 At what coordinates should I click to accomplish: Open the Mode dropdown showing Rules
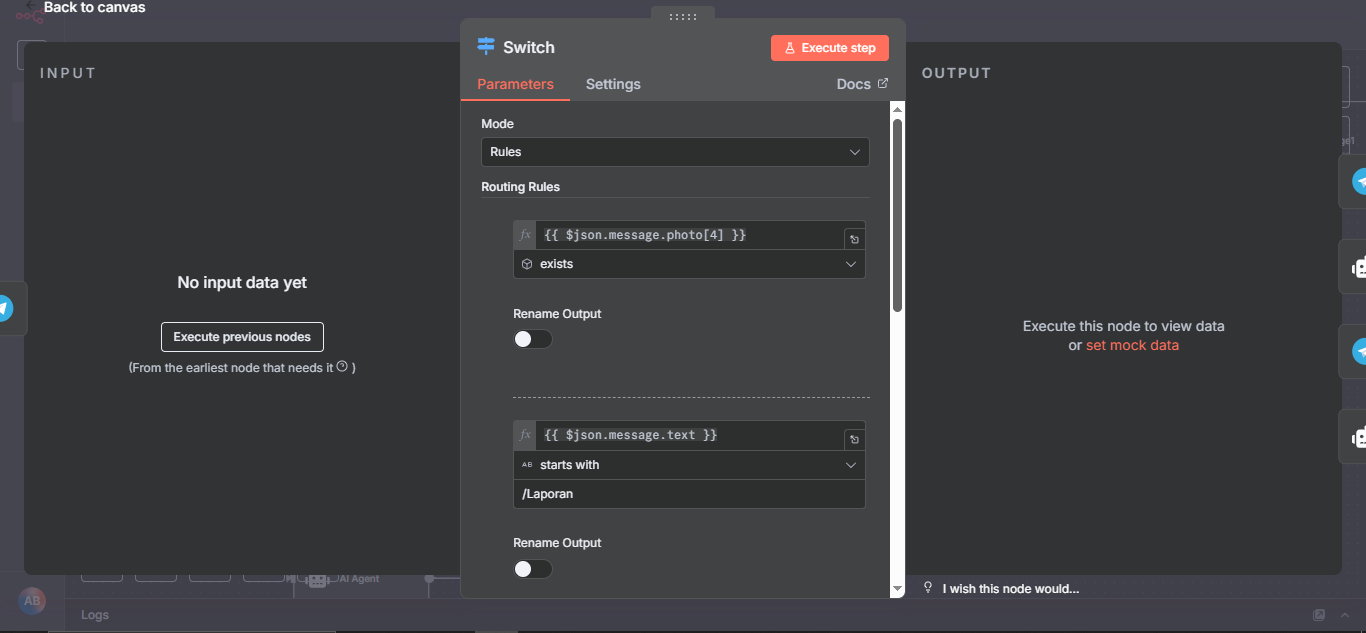675,152
